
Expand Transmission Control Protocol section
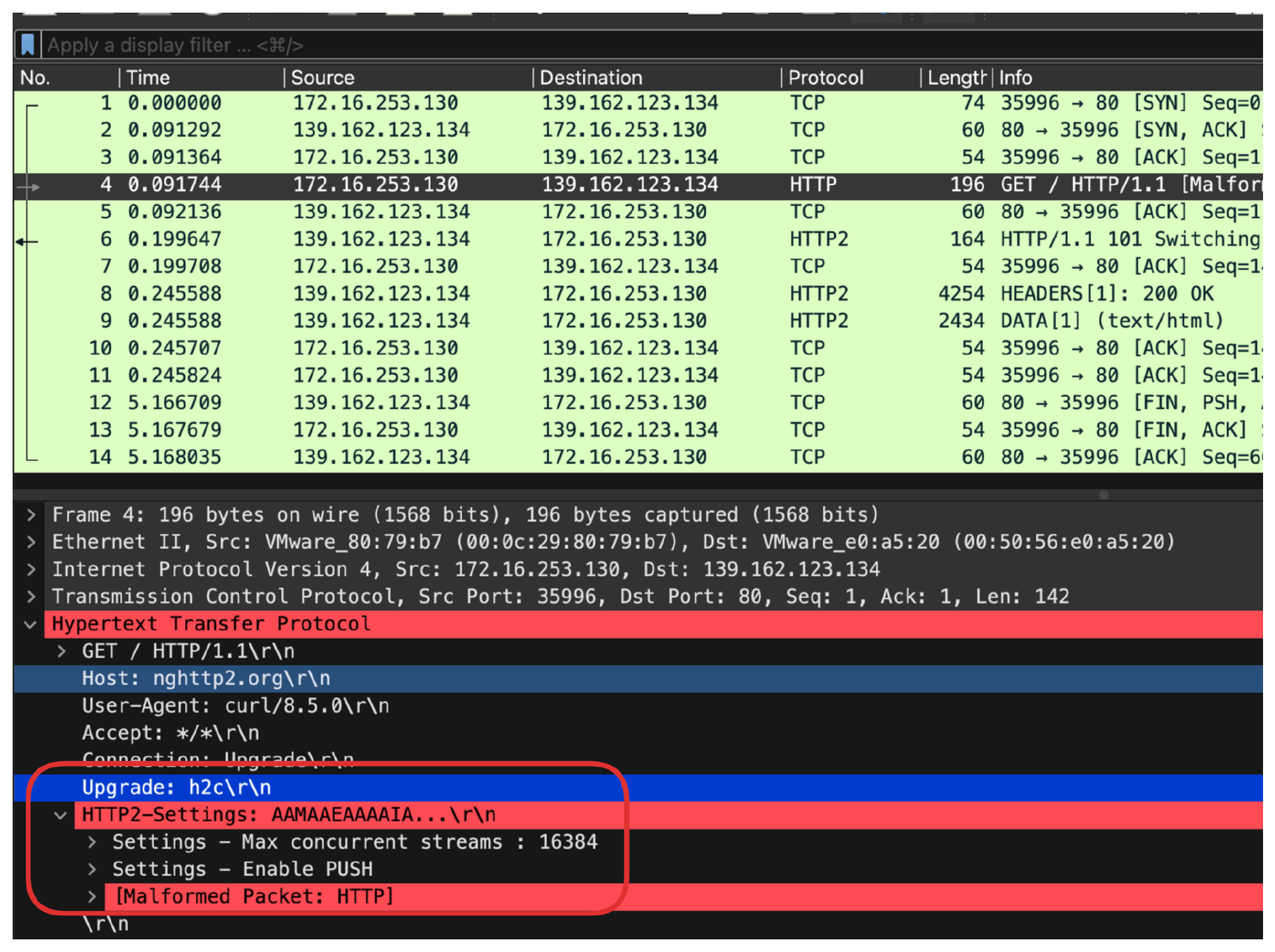tap(31, 596)
